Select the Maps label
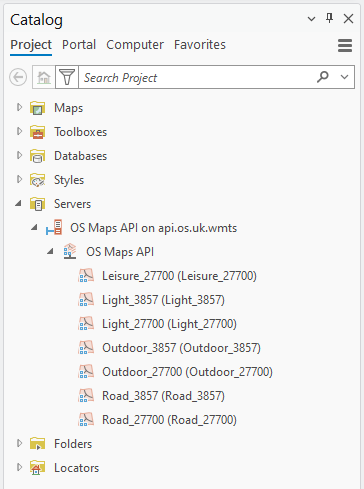Image resolution: width=364 pixels, height=489 pixels. [69, 108]
